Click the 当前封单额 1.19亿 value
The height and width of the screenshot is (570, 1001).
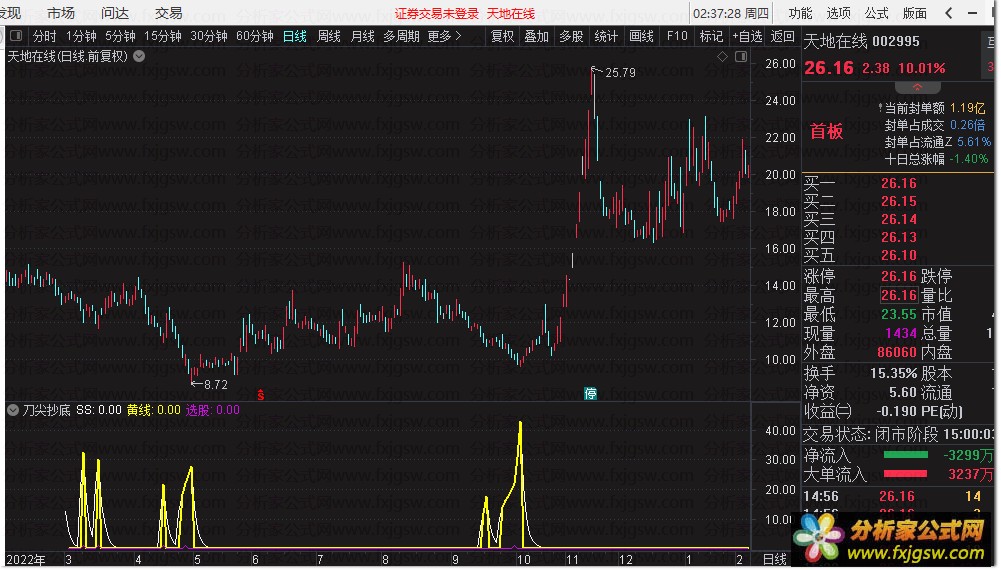[x=967, y=109]
